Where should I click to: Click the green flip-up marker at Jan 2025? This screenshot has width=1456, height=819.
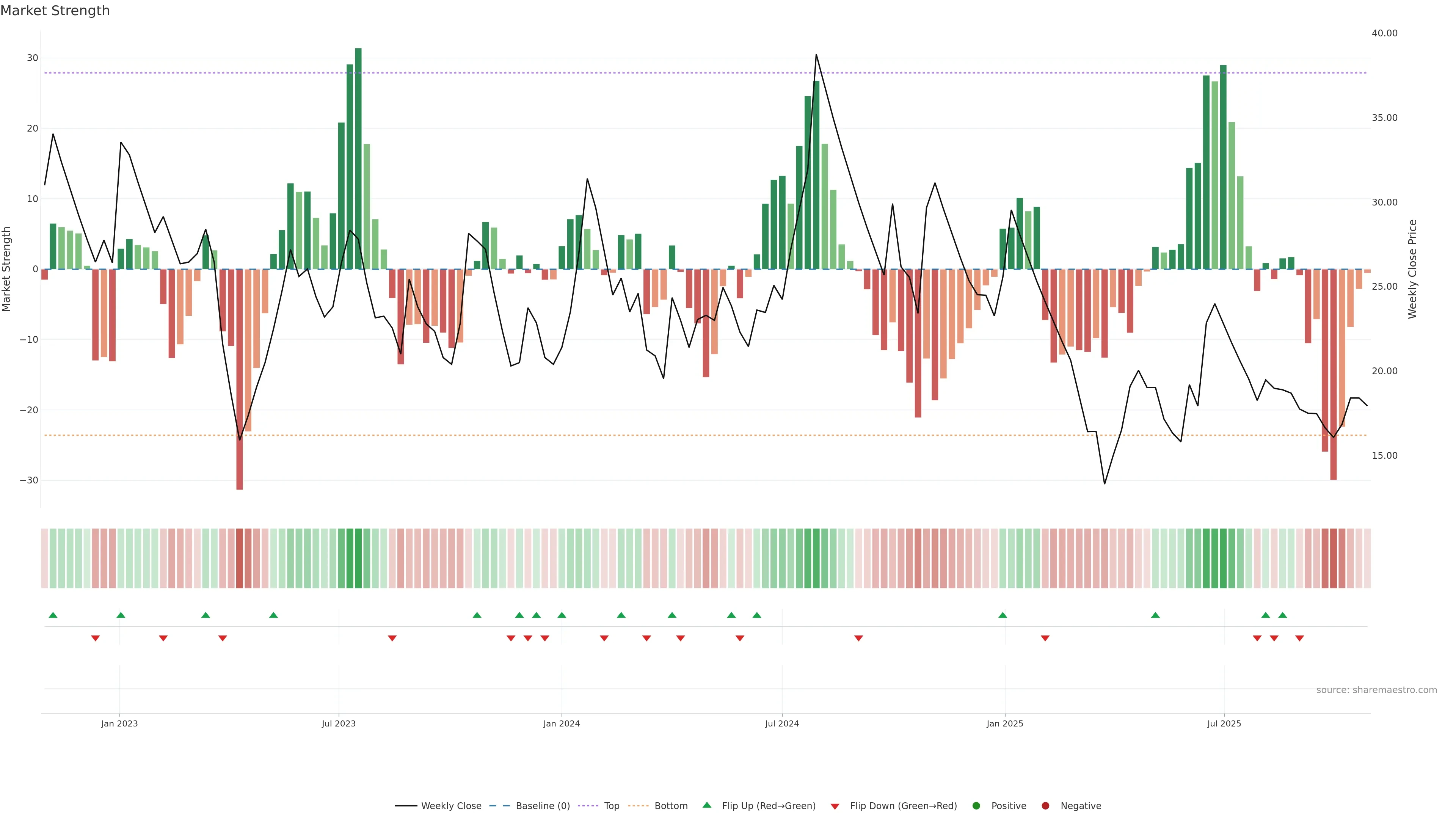(1003, 615)
